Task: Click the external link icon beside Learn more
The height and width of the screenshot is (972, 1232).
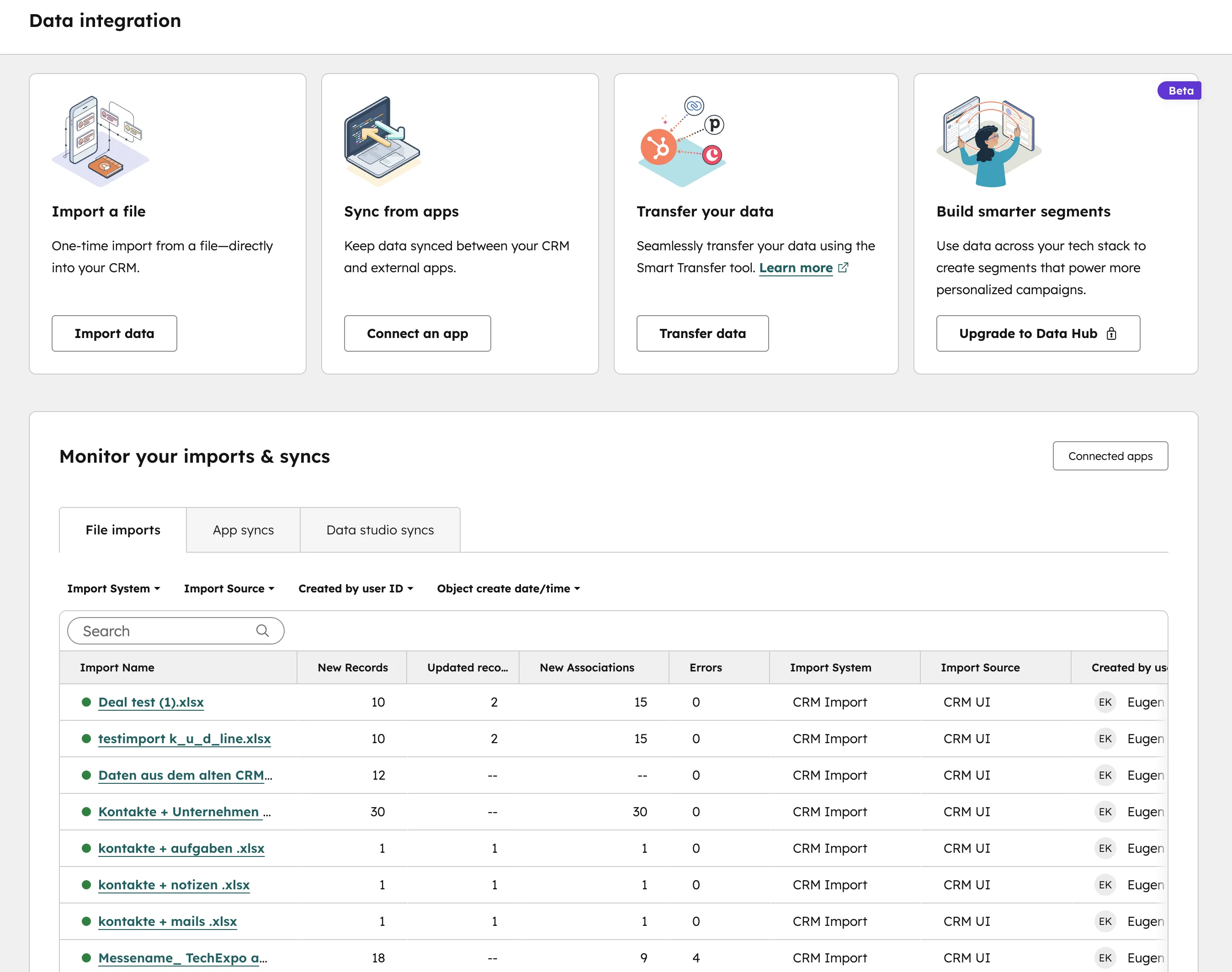Action: point(845,268)
